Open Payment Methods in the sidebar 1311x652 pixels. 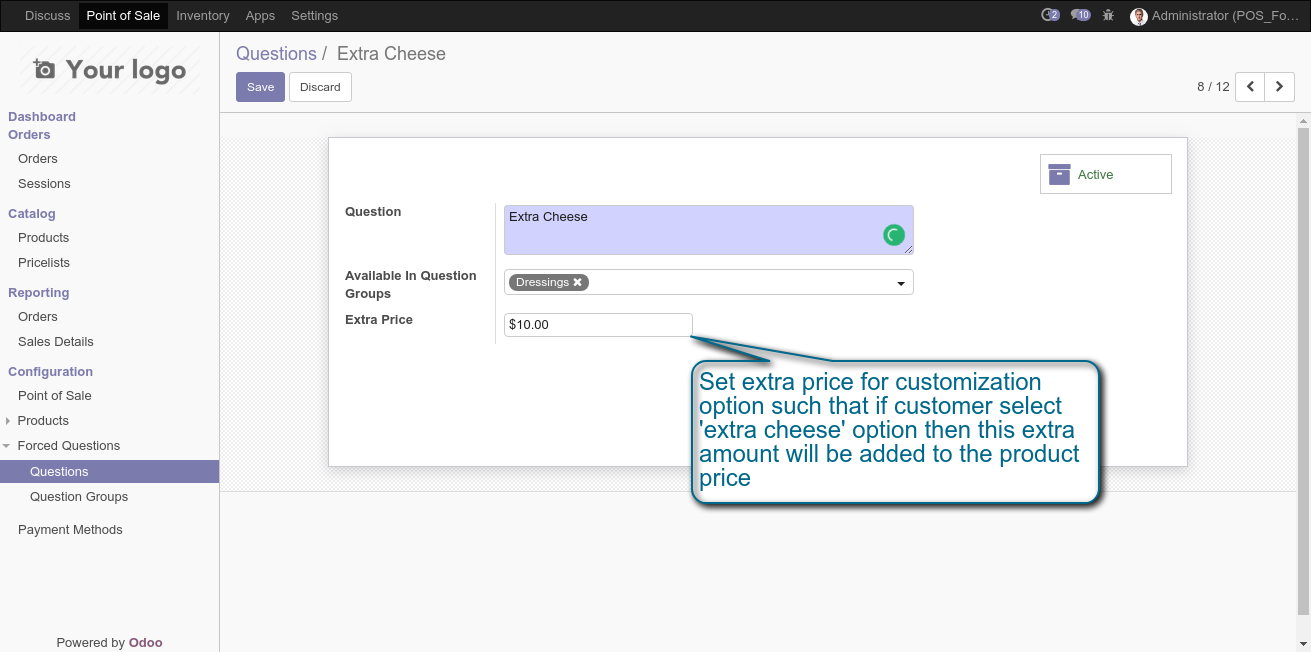coord(70,530)
